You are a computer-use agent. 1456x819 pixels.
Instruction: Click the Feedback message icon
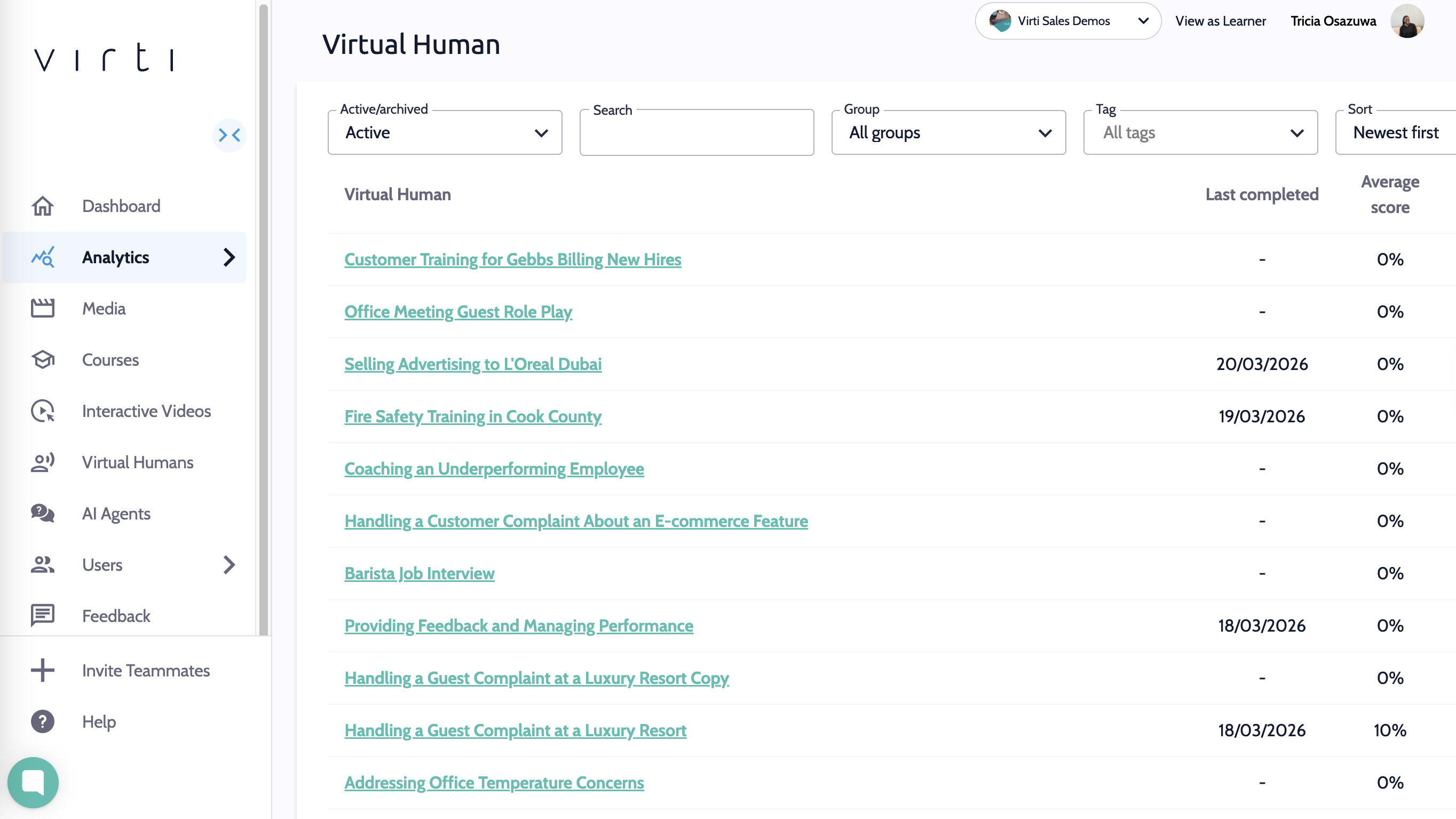point(42,616)
